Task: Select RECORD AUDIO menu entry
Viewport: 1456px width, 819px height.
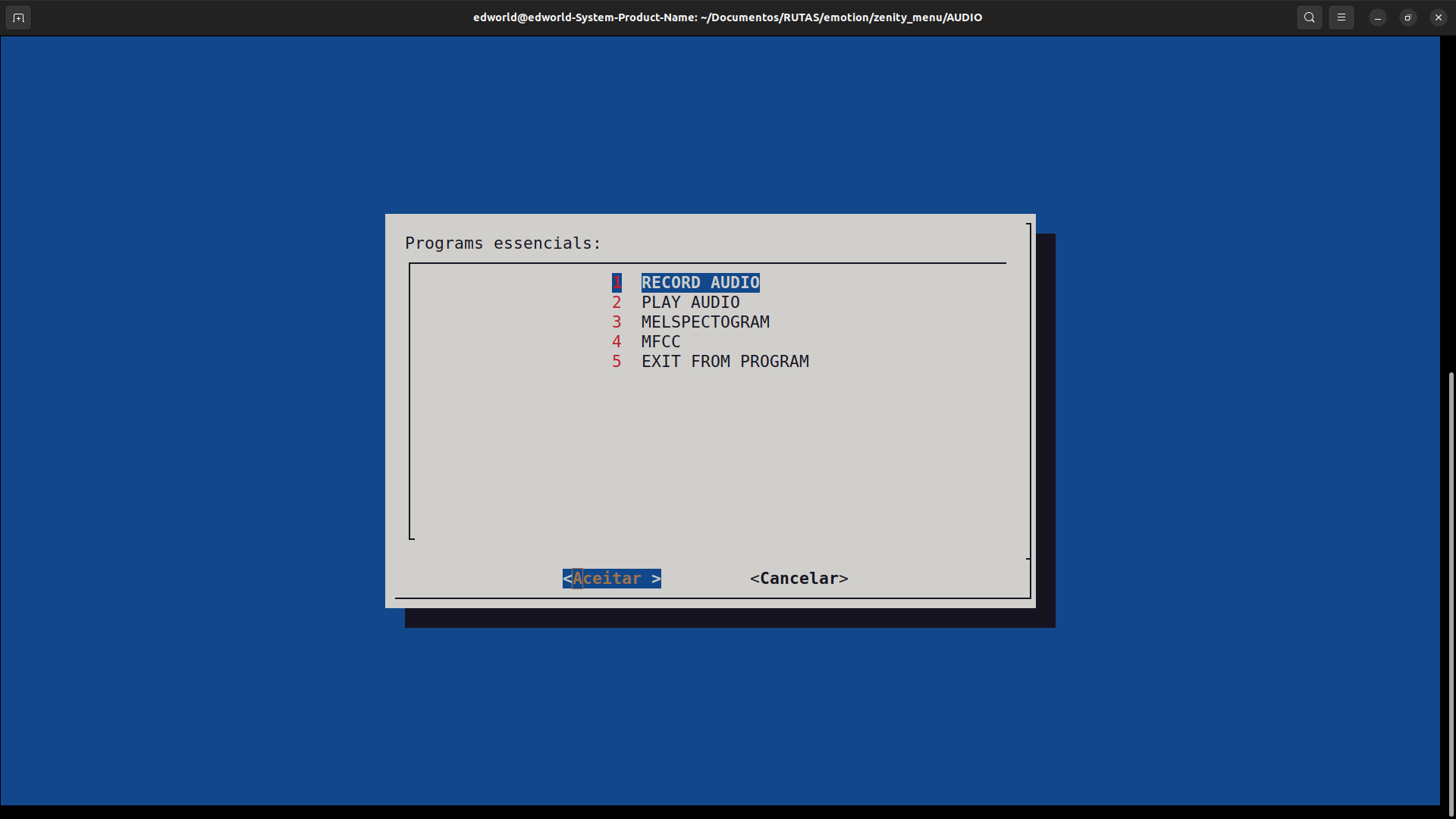Action: pos(700,283)
